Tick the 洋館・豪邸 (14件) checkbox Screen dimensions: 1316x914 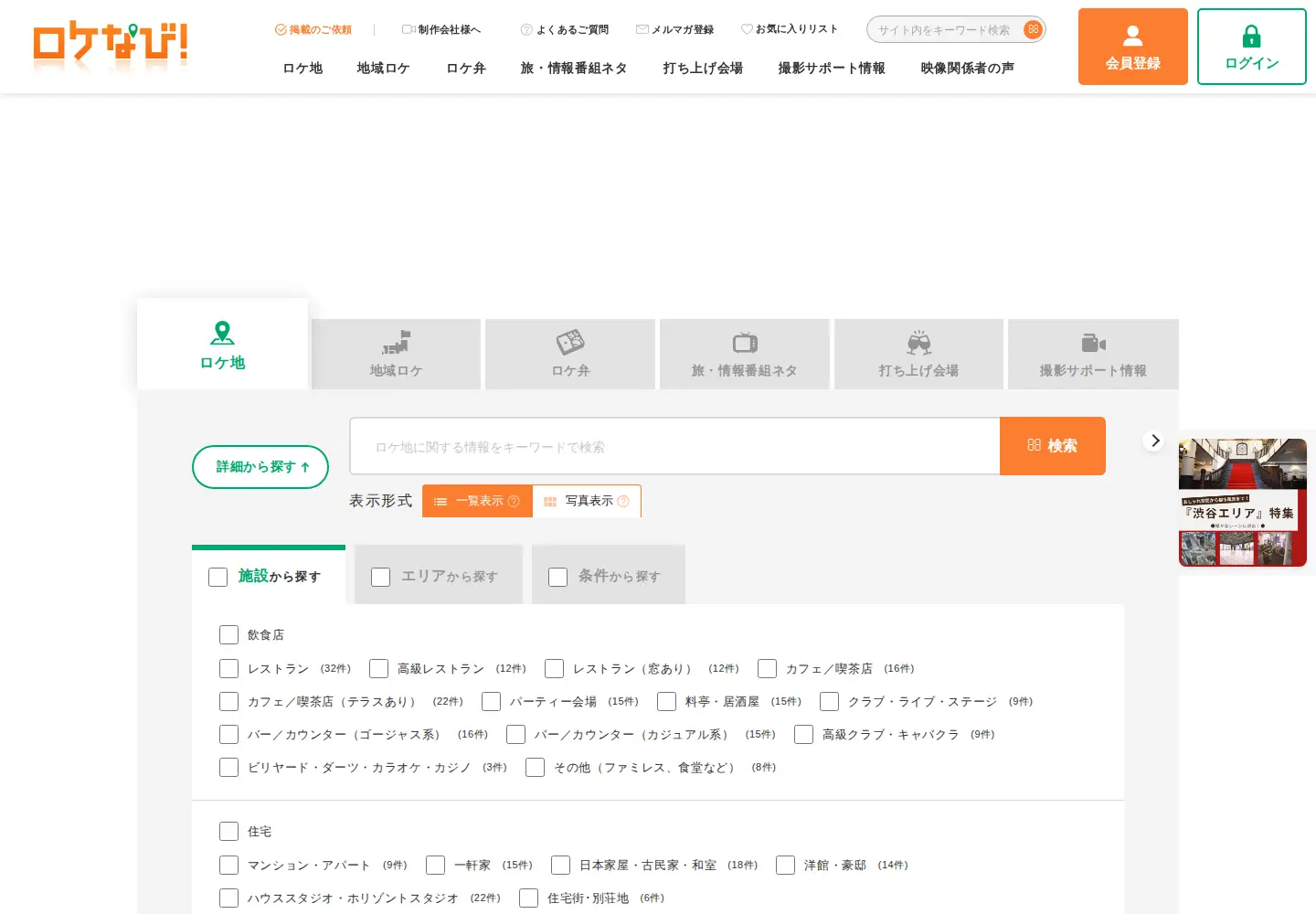point(785,866)
